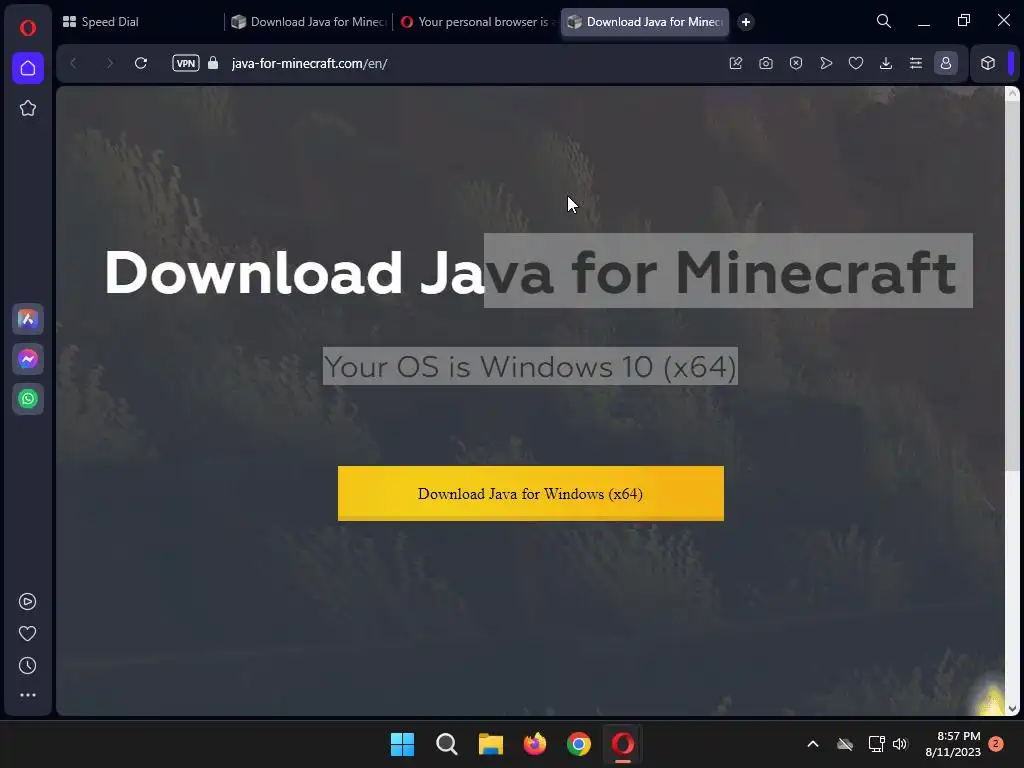Show hidden system tray icons
This screenshot has width=1024, height=768.
tap(813, 744)
